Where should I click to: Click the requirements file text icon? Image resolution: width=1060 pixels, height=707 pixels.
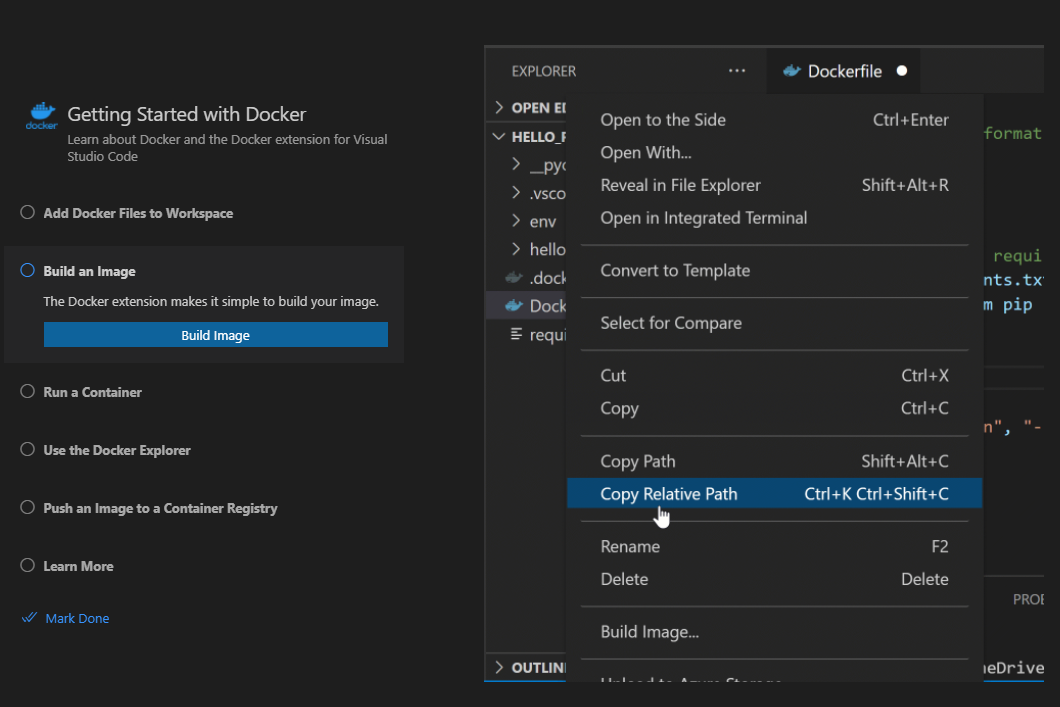pyautogui.click(x=516, y=335)
